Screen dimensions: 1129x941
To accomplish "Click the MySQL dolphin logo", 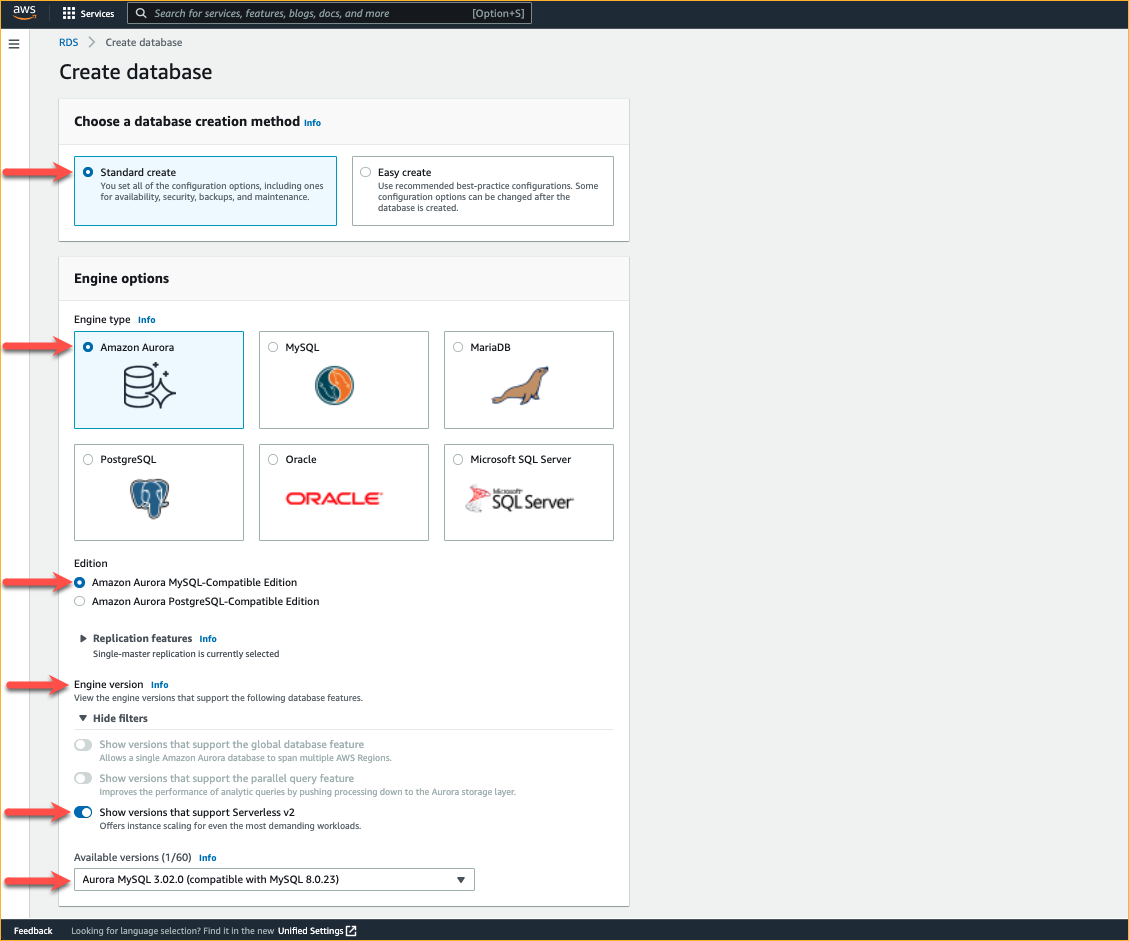I will pos(334,385).
